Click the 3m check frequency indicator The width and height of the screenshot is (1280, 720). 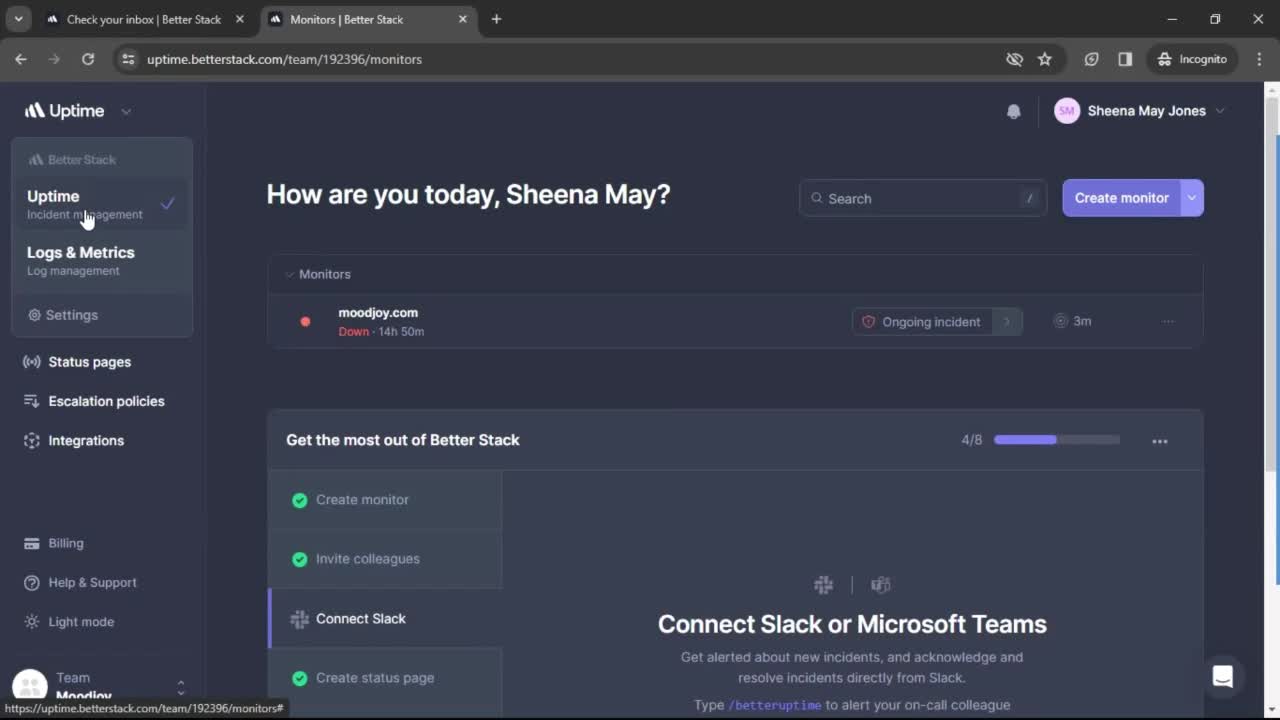click(1073, 321)
